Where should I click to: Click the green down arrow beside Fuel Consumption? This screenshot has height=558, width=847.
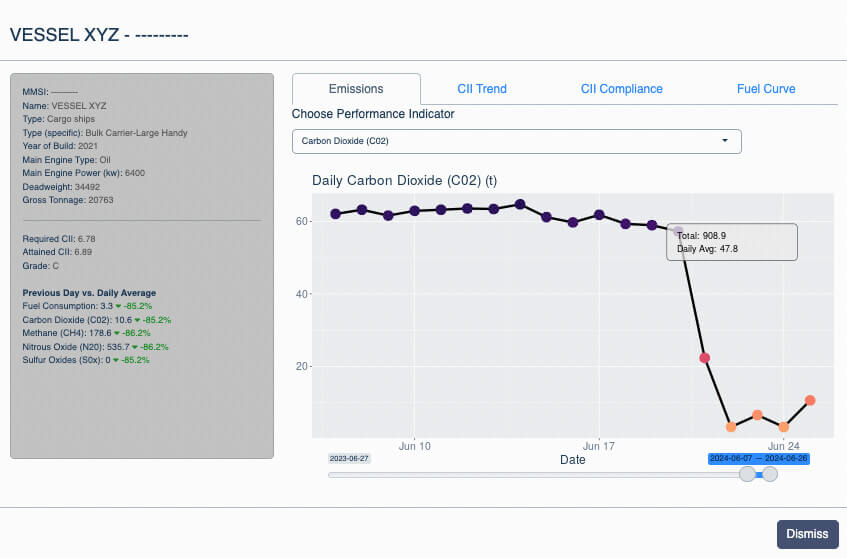tap(118, 306)
